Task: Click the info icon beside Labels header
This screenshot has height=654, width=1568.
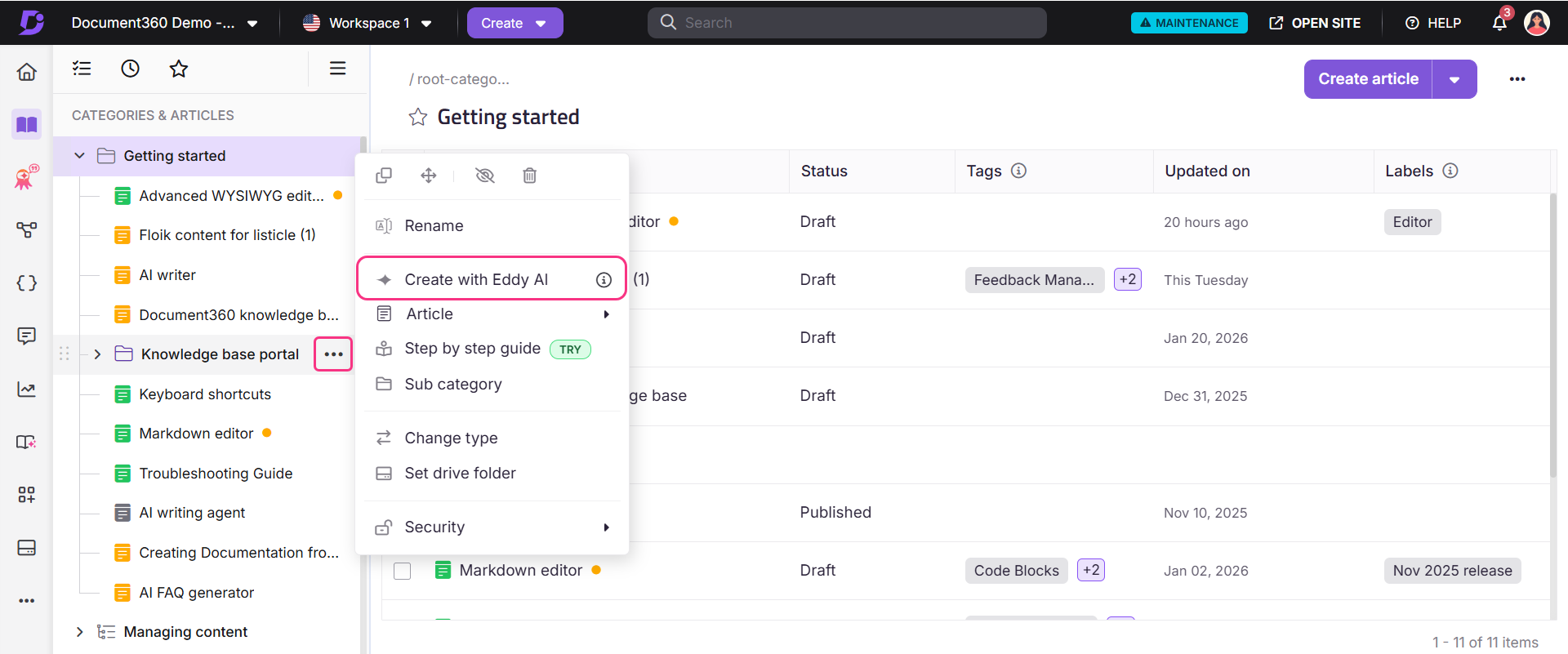Action: pyautogui.click(x=1450, y=171)
